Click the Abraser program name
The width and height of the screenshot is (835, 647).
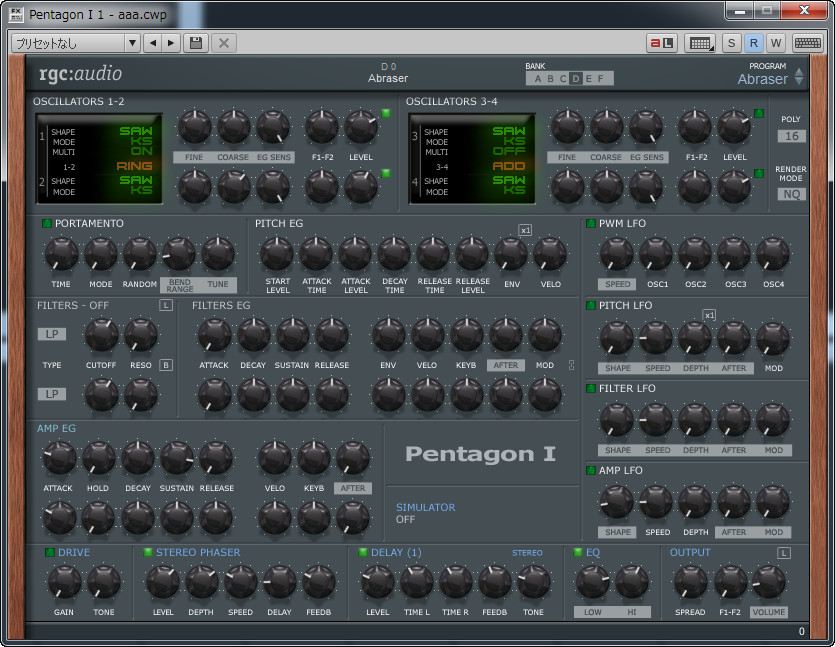point(762,79)
